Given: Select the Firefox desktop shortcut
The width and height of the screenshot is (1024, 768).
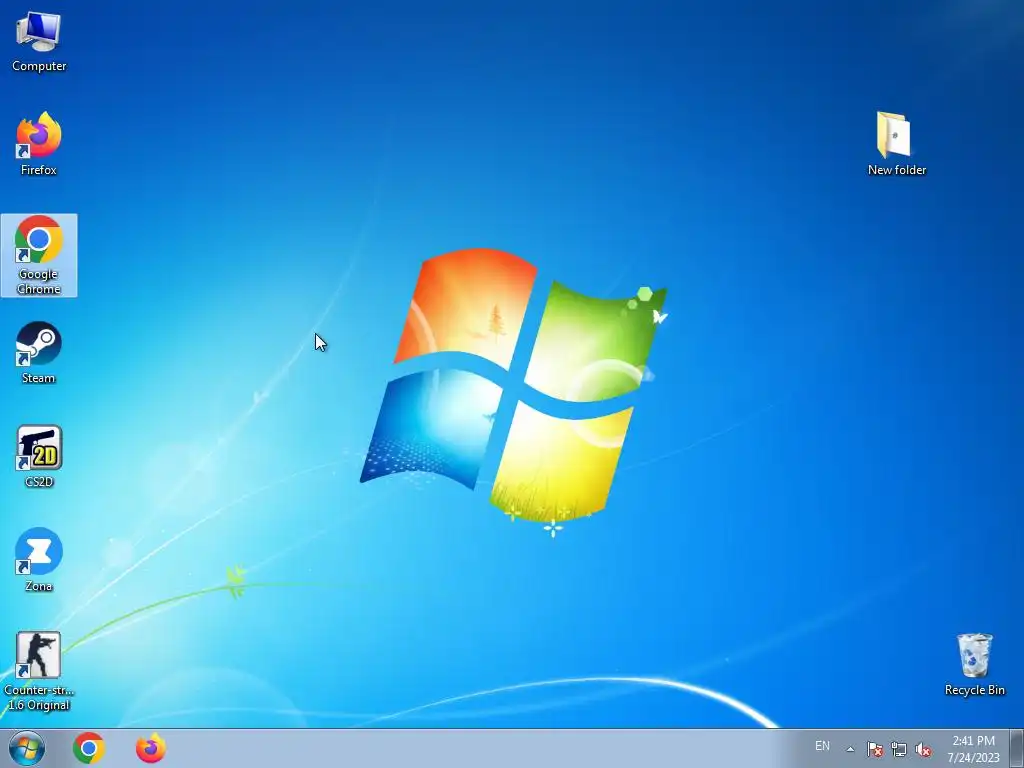Looking at the screenshot, I should click(x=39, y=144).
